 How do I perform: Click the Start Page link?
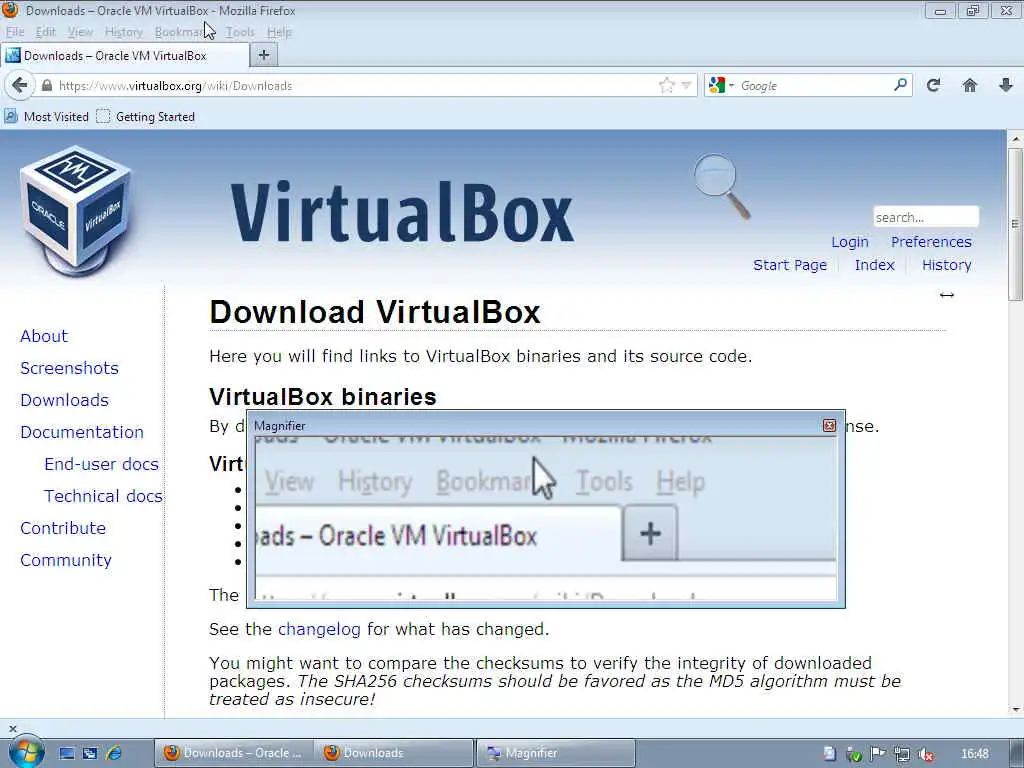790,264
